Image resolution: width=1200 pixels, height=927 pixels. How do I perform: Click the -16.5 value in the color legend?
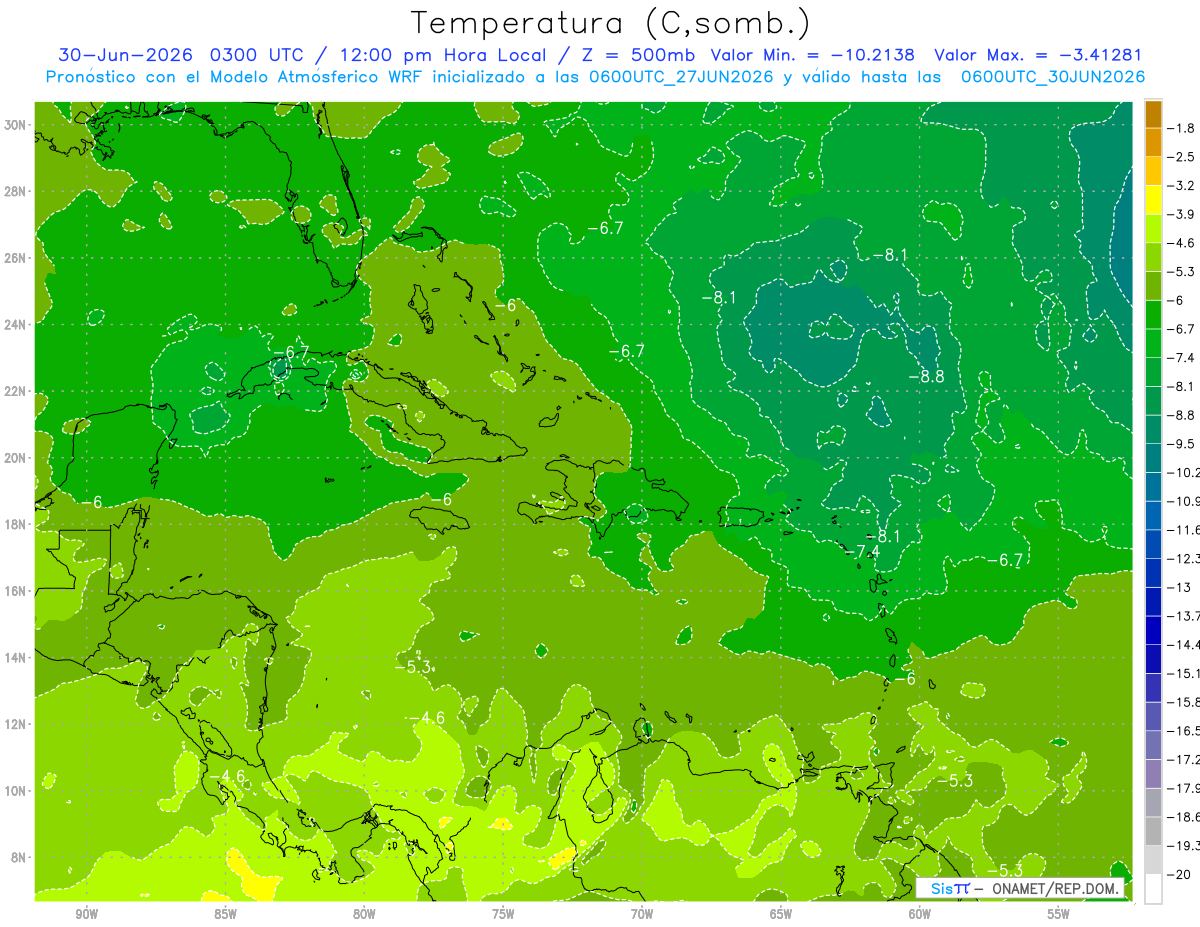tap(1184, 730)
